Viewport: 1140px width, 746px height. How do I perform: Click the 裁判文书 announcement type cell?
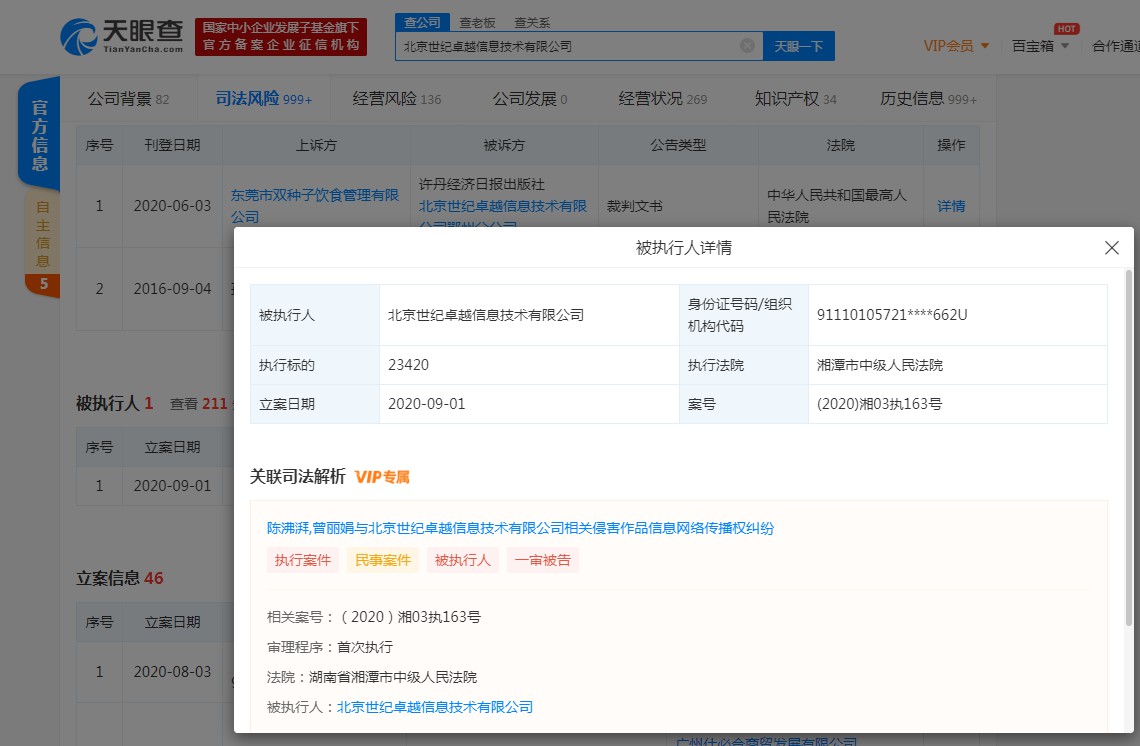tap(678, 206)
